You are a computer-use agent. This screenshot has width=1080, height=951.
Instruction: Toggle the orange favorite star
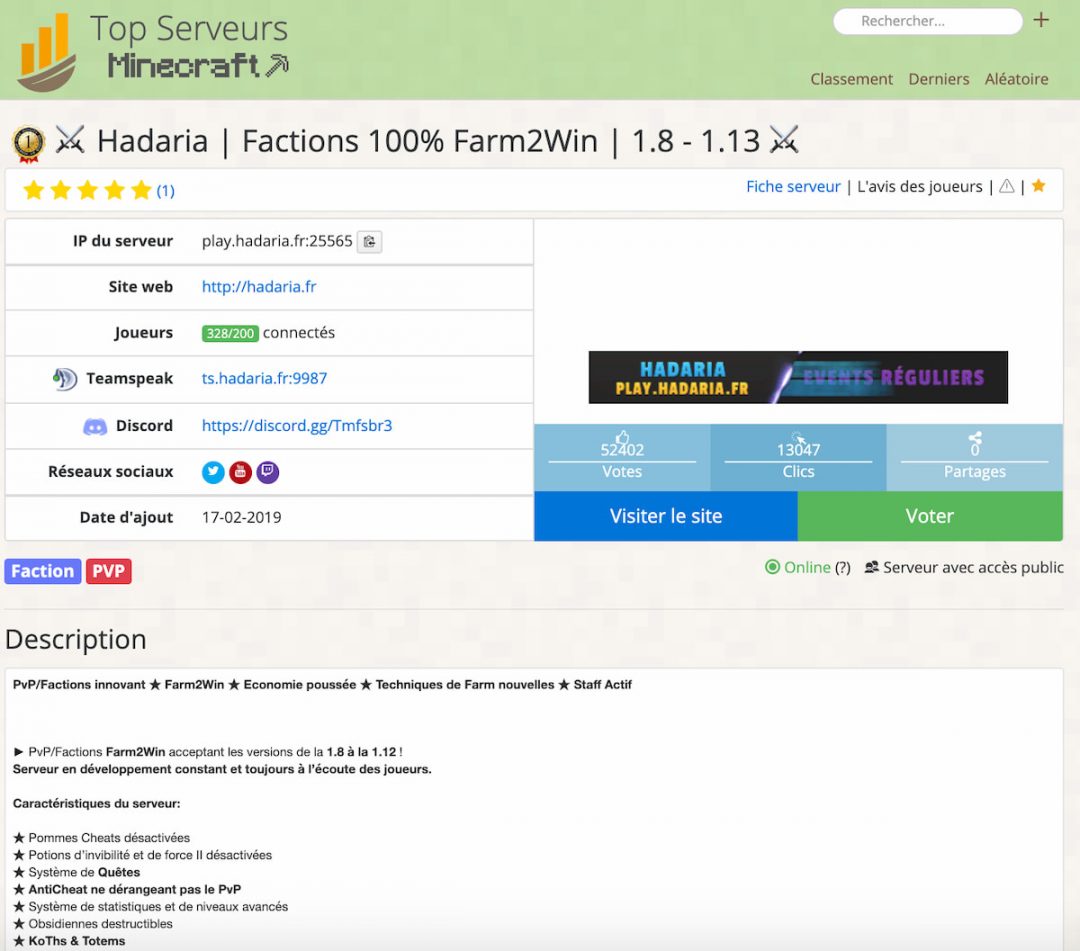1038,186
